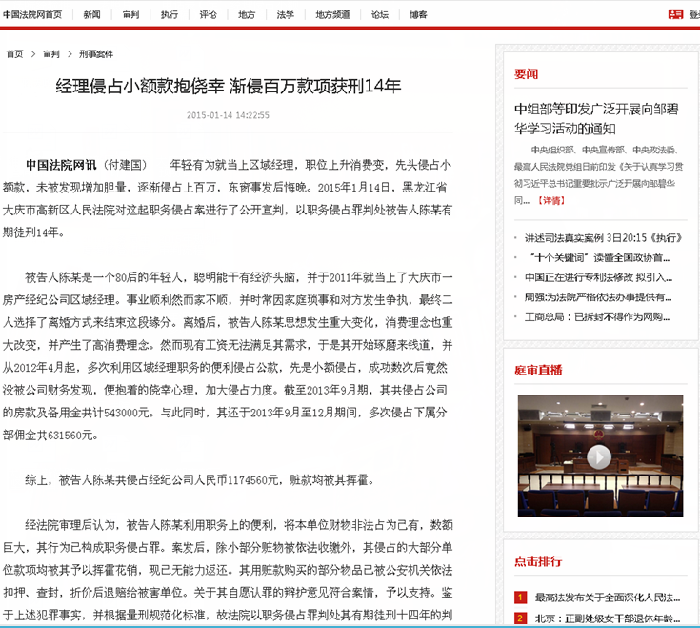Open news item “十个关键词”读懂全国政协
The image size is (700, 628).
pyautogui.click(x=600, y=258)
